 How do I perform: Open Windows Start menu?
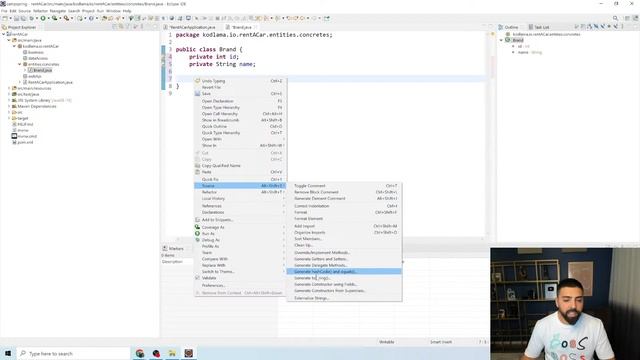[x=8, y=353]
